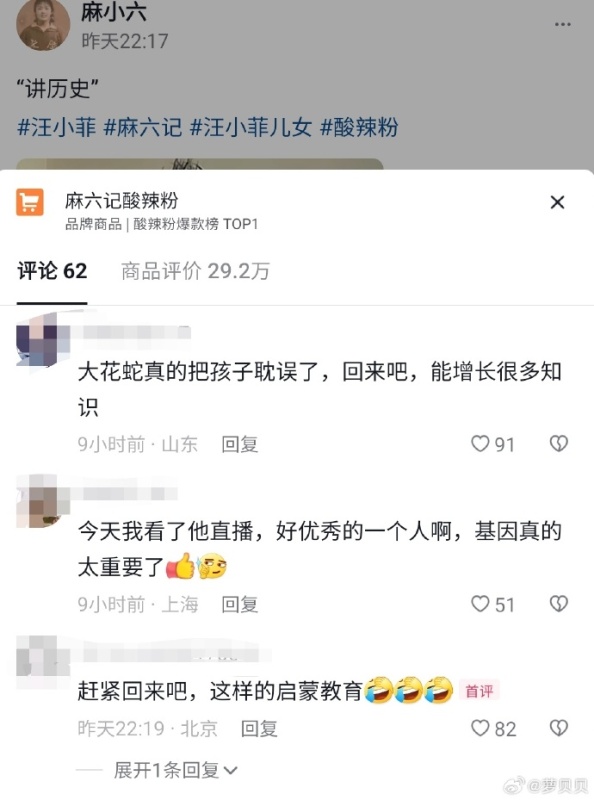
Task: Dislike the Shanghai comment via broken heart
Action: coord(559,604)
